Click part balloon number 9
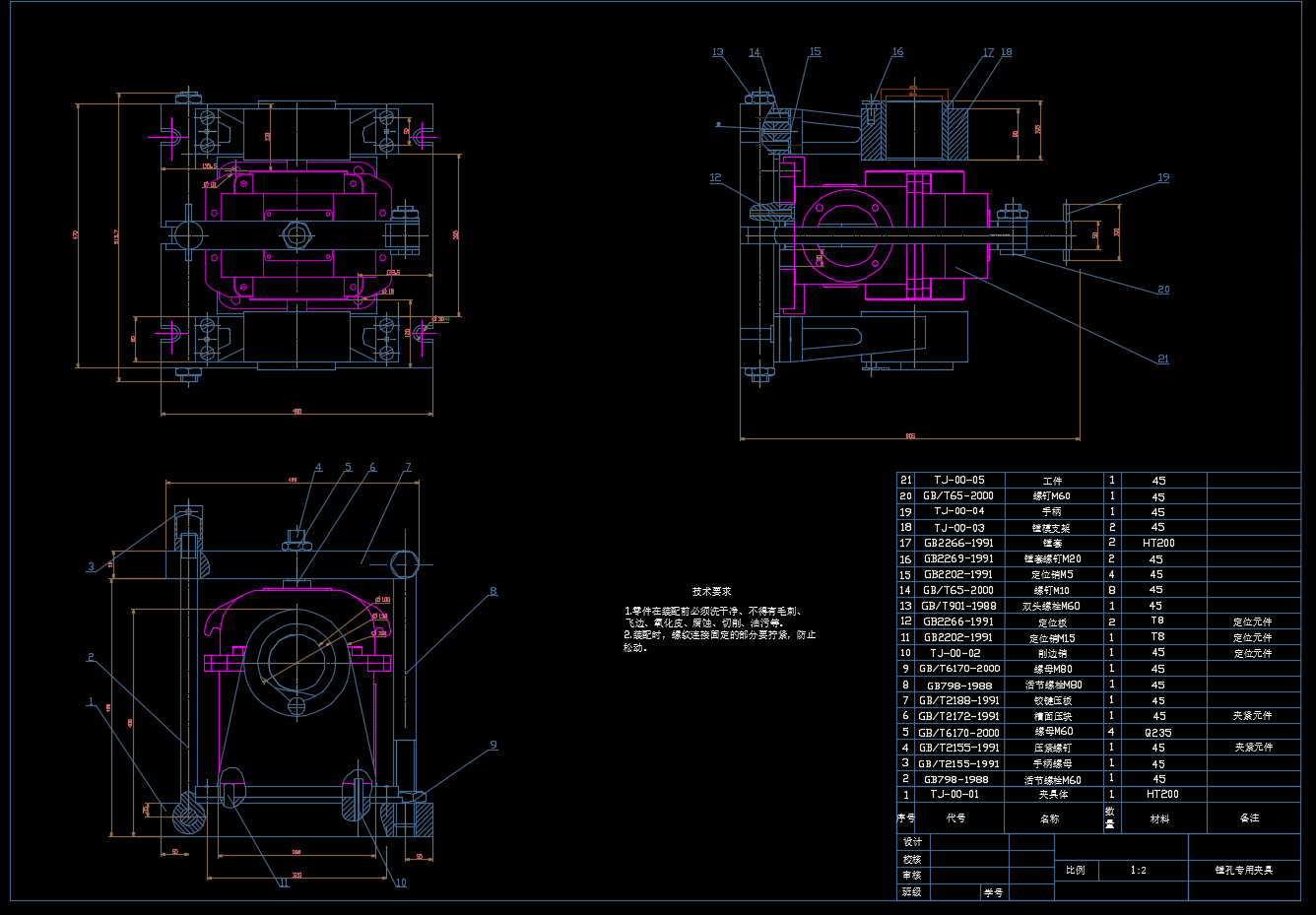Screen dimensions: 1316x915 (493, 746)
